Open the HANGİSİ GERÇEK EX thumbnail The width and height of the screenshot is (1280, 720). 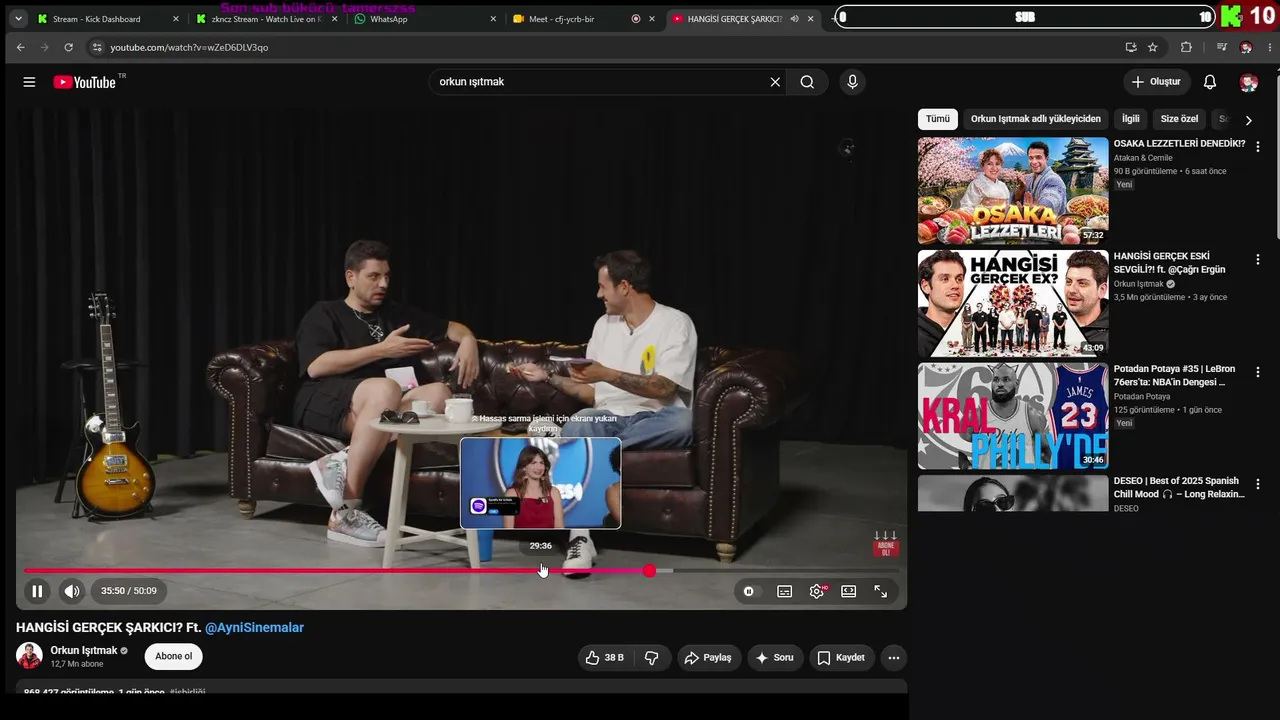[1013, 303]
